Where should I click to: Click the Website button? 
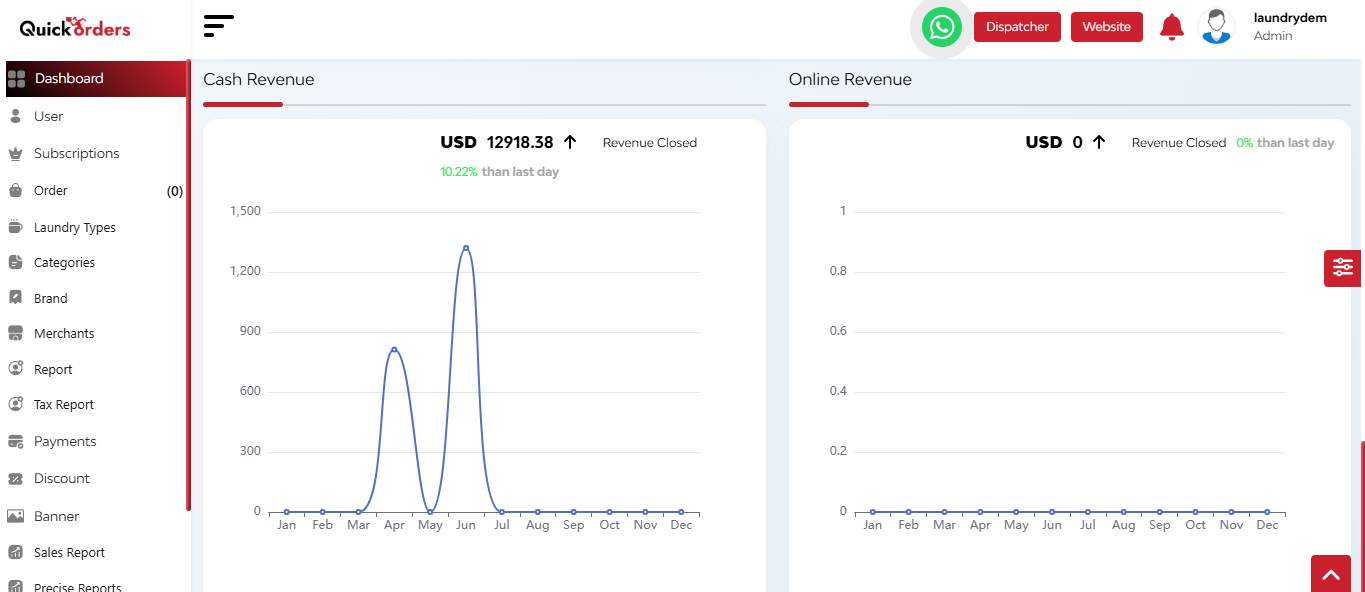click(1106, 27)
